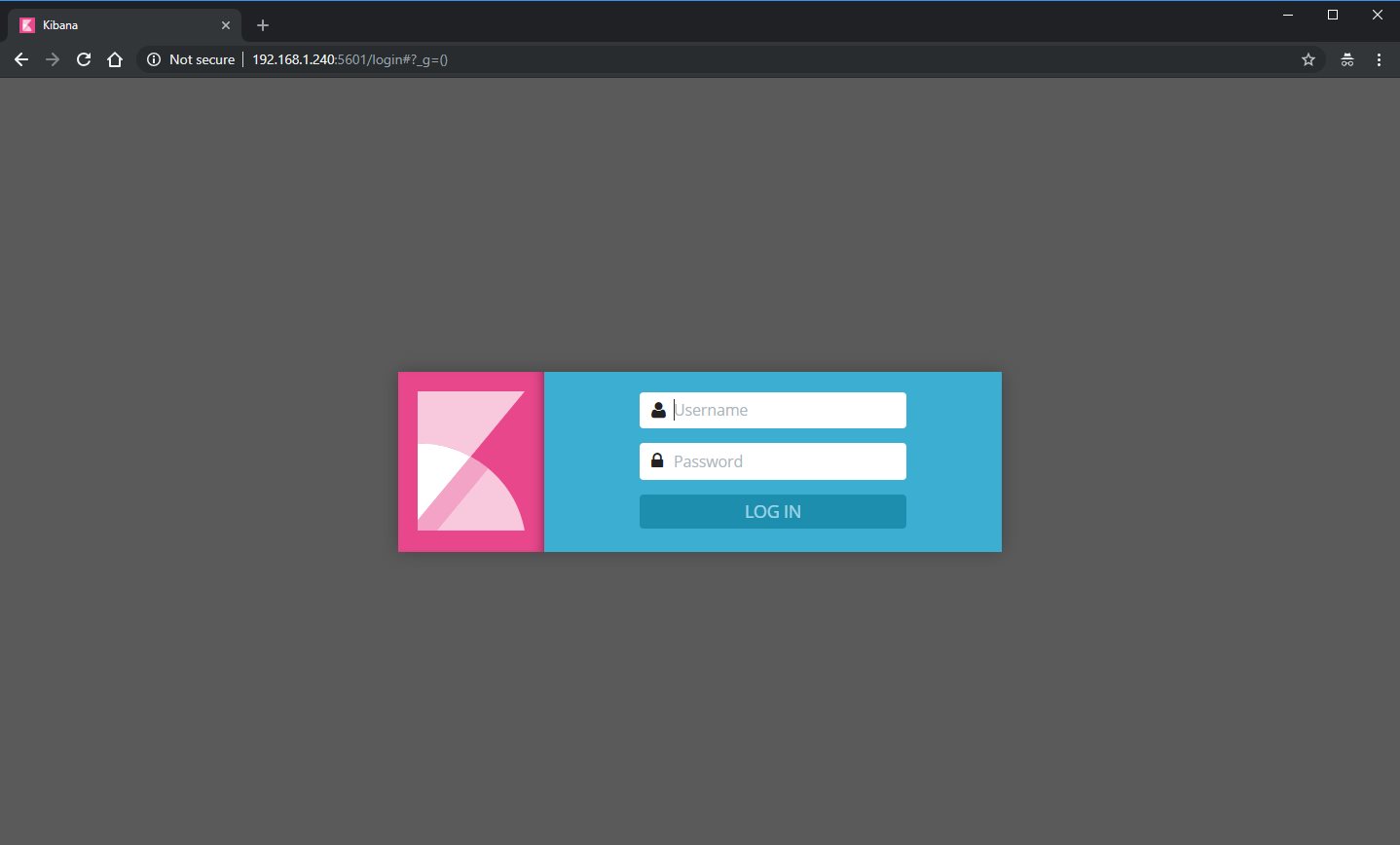
Task: Click the LOG IN button
Action: coord(773,511)
